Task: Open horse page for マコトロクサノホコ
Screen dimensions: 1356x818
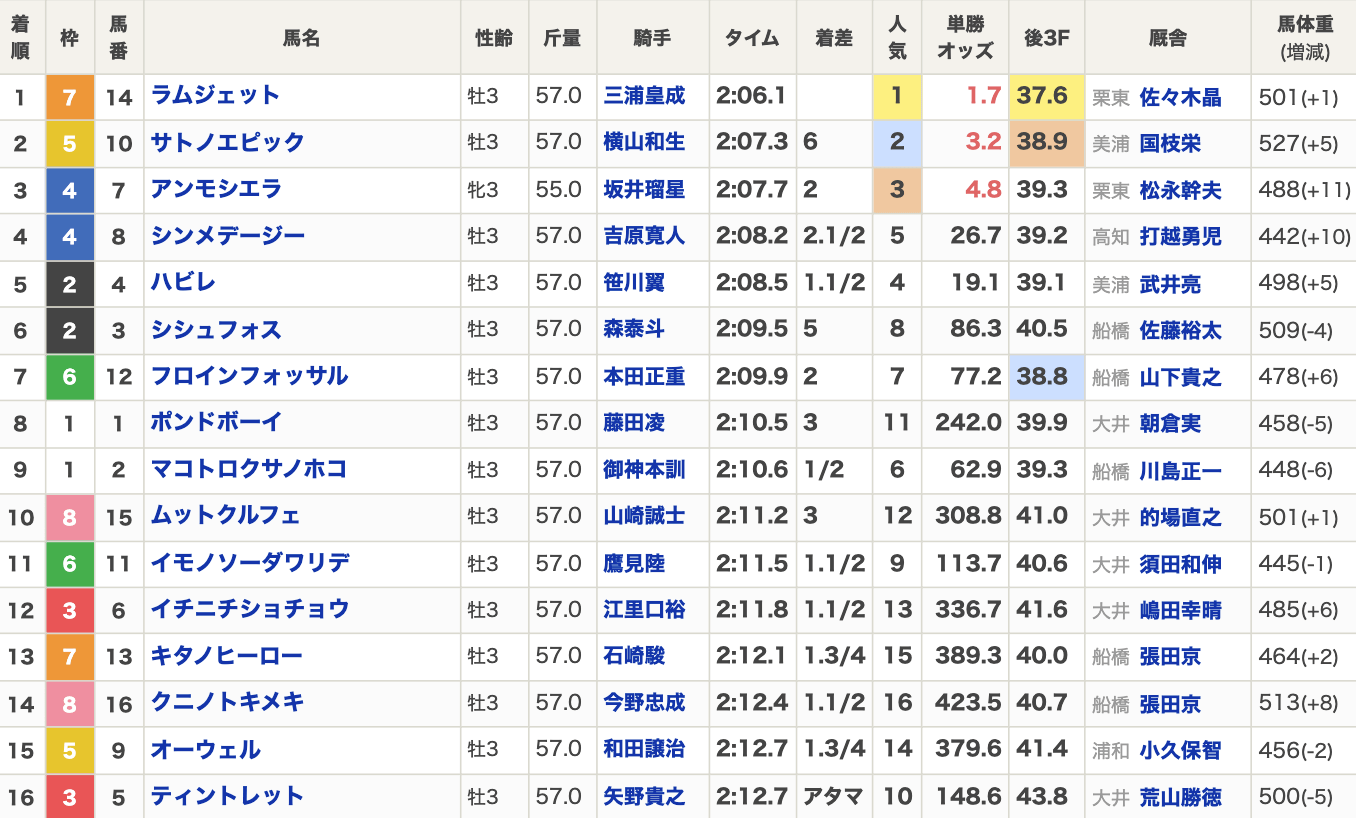Action: [x=249, y=469]
